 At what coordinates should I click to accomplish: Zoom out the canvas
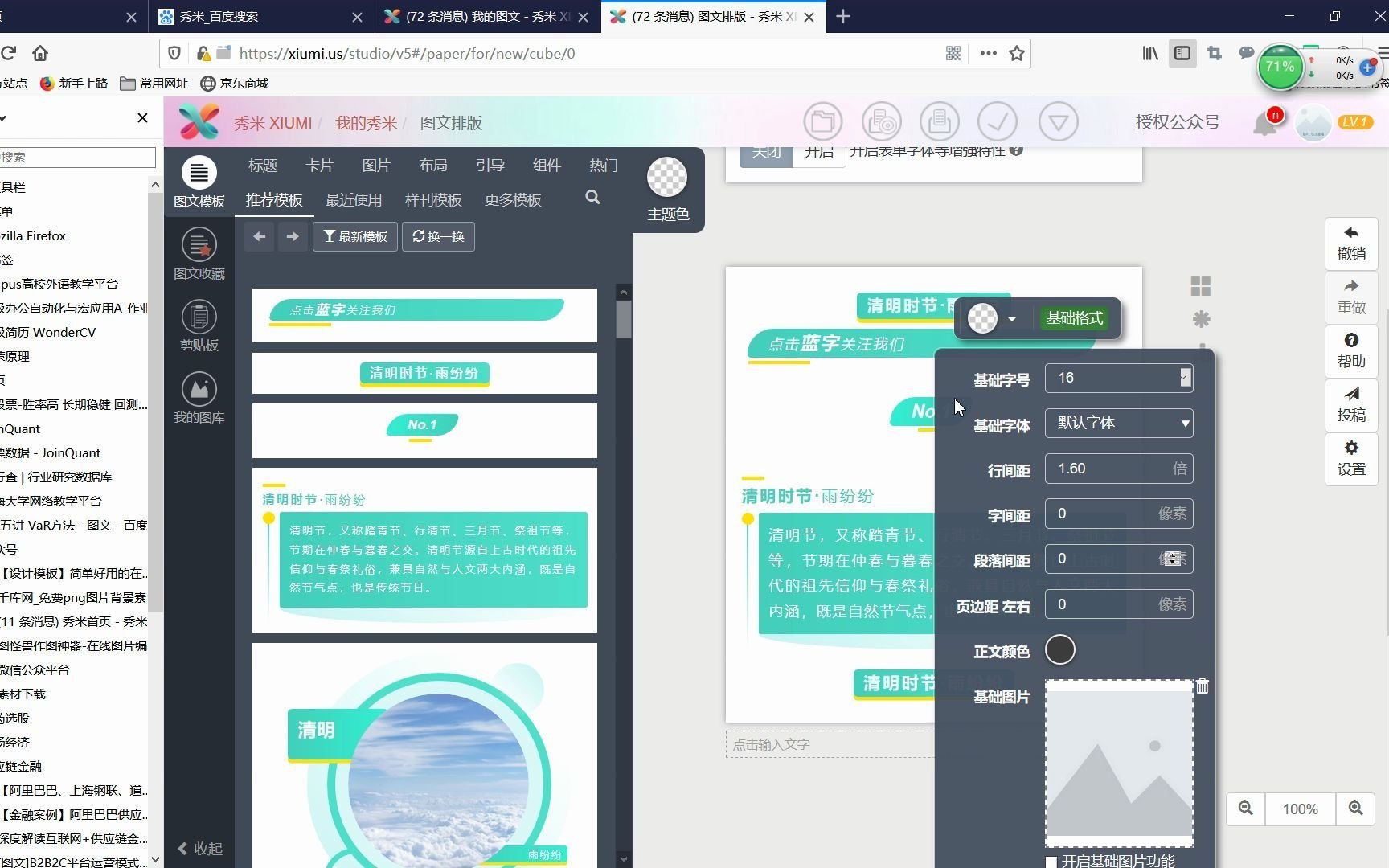(1246, 809)
